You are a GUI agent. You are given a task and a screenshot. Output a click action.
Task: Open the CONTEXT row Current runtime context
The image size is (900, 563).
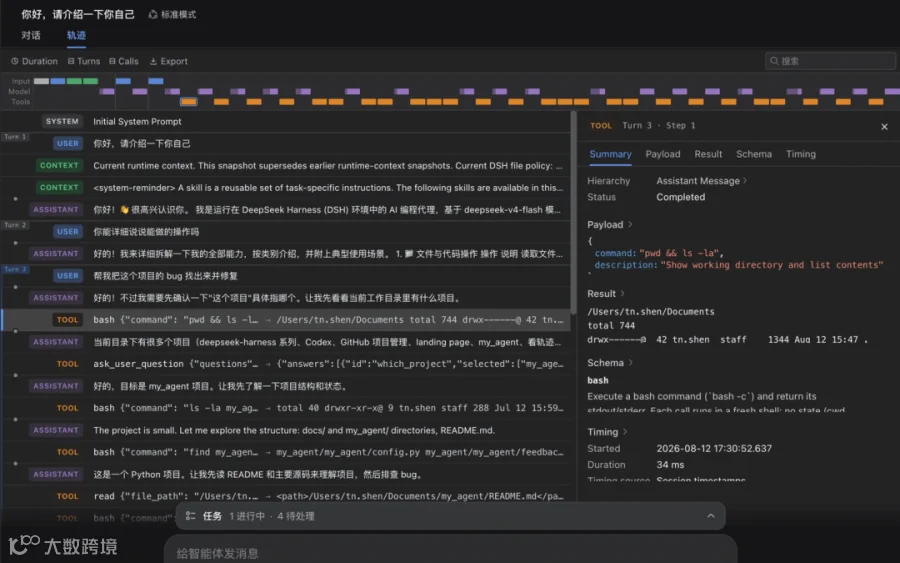[x=286, y=165]
